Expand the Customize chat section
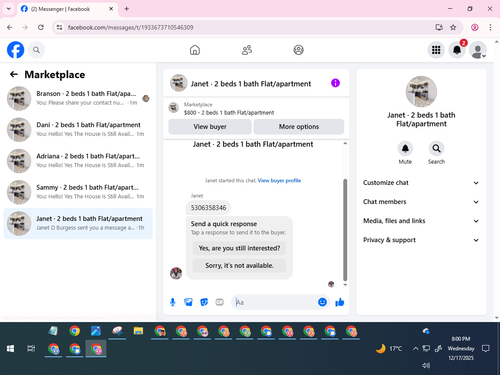 click(421, 183)
